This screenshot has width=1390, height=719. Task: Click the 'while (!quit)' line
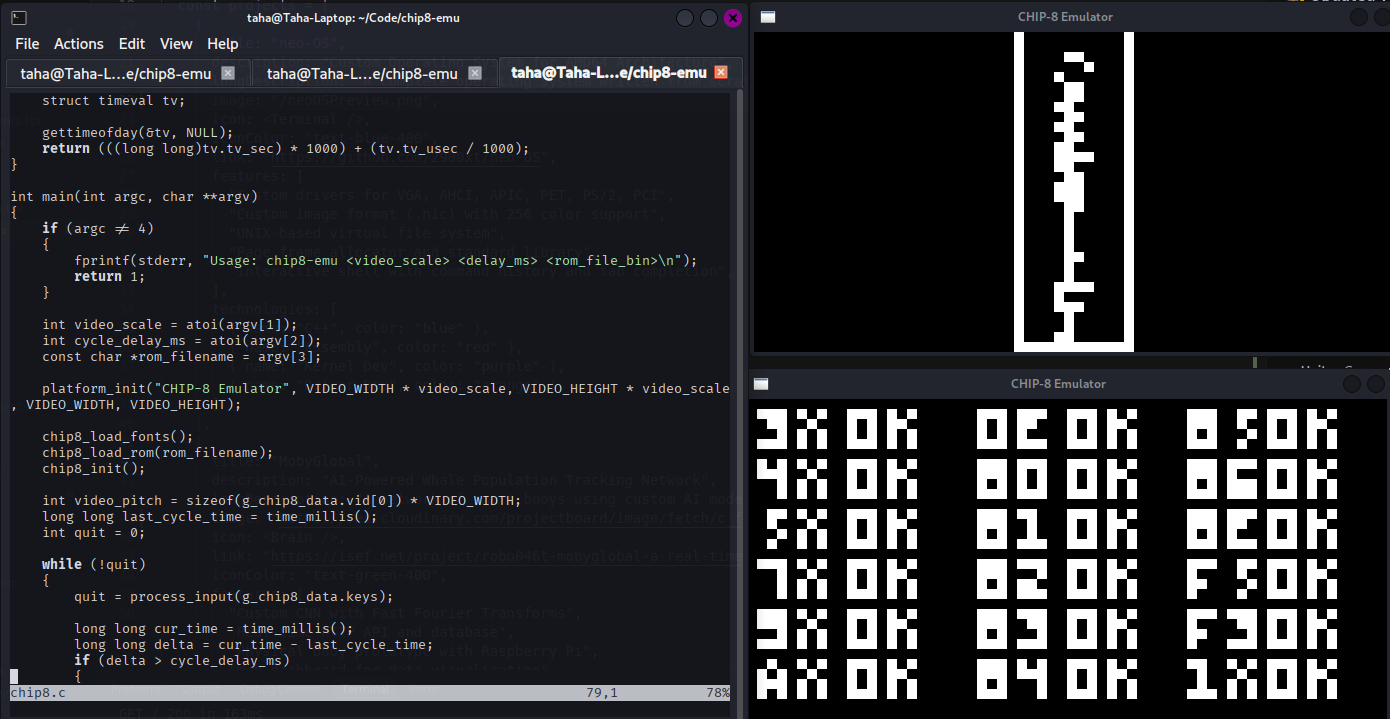pyautogui.click(x=94, y=564)
